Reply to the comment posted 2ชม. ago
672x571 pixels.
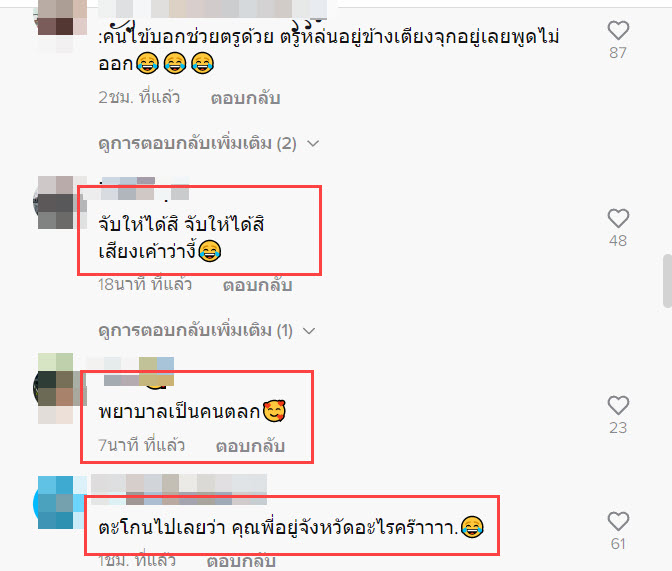(245, 98)
